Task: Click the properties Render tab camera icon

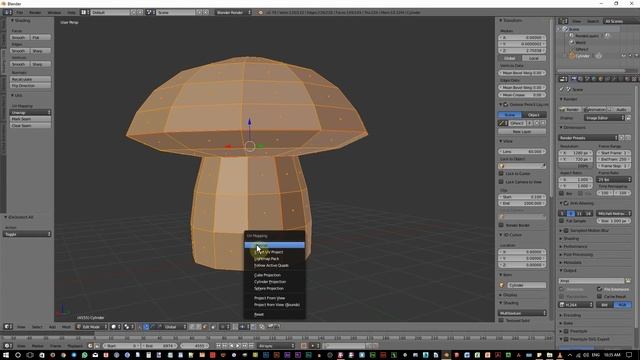Action: coord(574,79)
